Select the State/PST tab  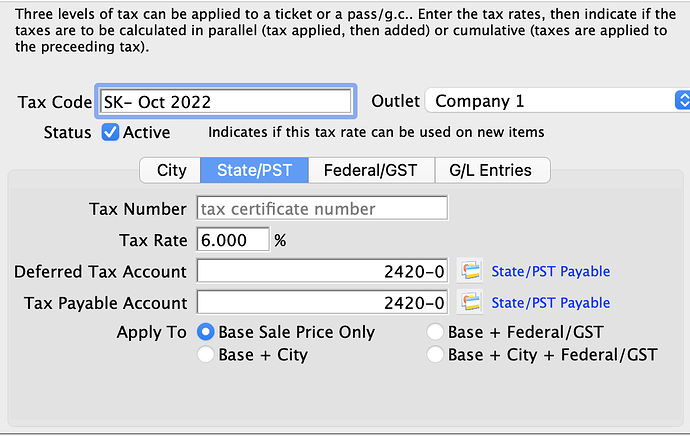(254, 170)
